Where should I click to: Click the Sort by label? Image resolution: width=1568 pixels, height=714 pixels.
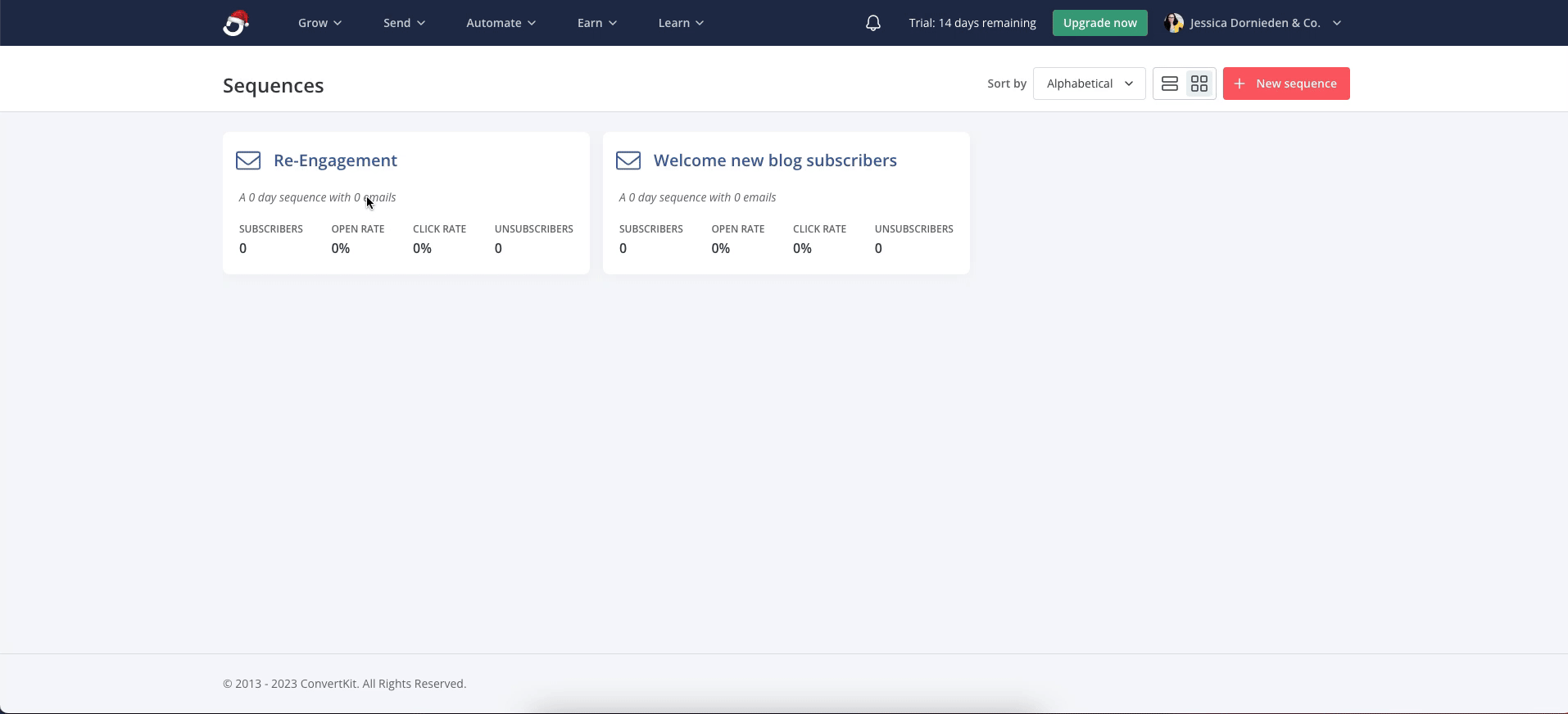(1007, 84)
